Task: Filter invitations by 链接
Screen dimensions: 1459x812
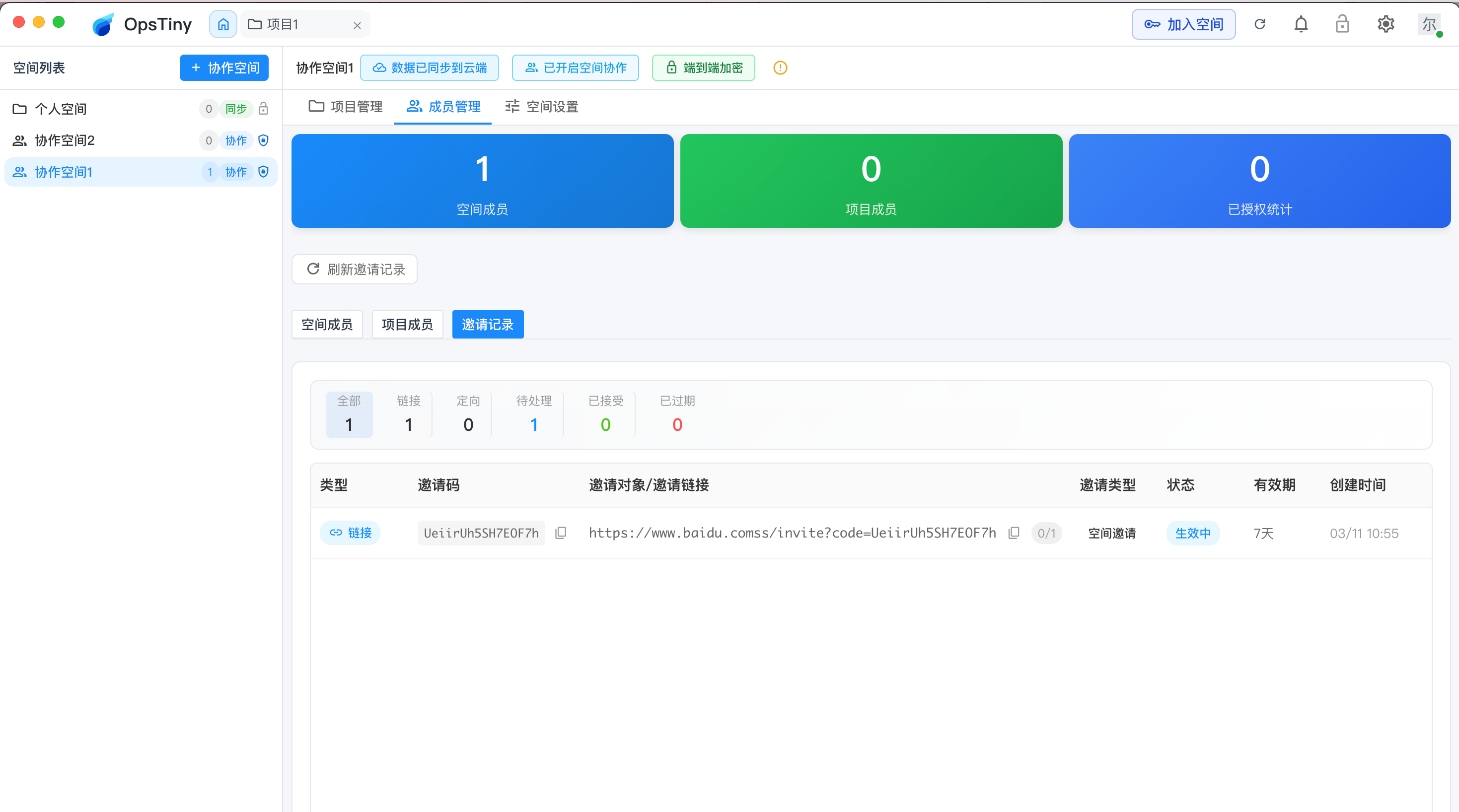Action: 408,414
